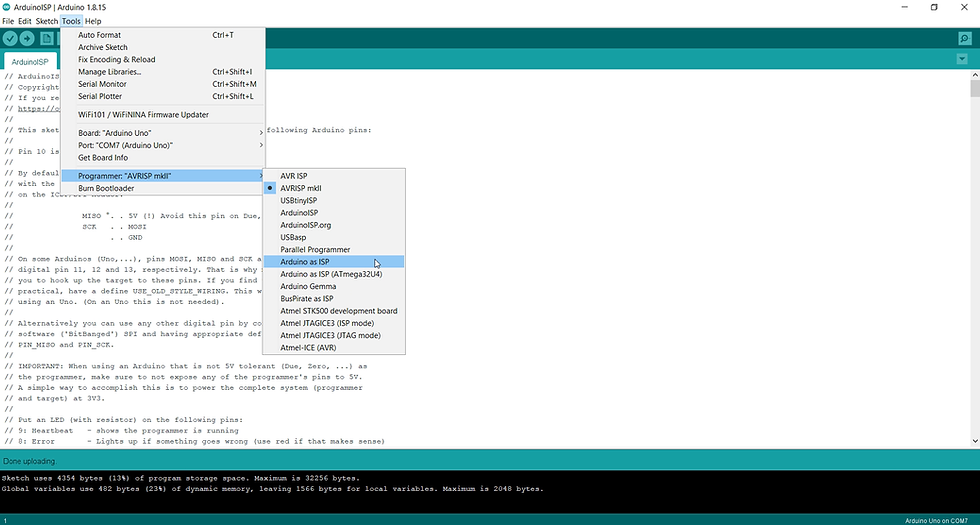This screenshot has height=525, width=980.
Task: Open the Sketch menu
Action: (46, 21)
